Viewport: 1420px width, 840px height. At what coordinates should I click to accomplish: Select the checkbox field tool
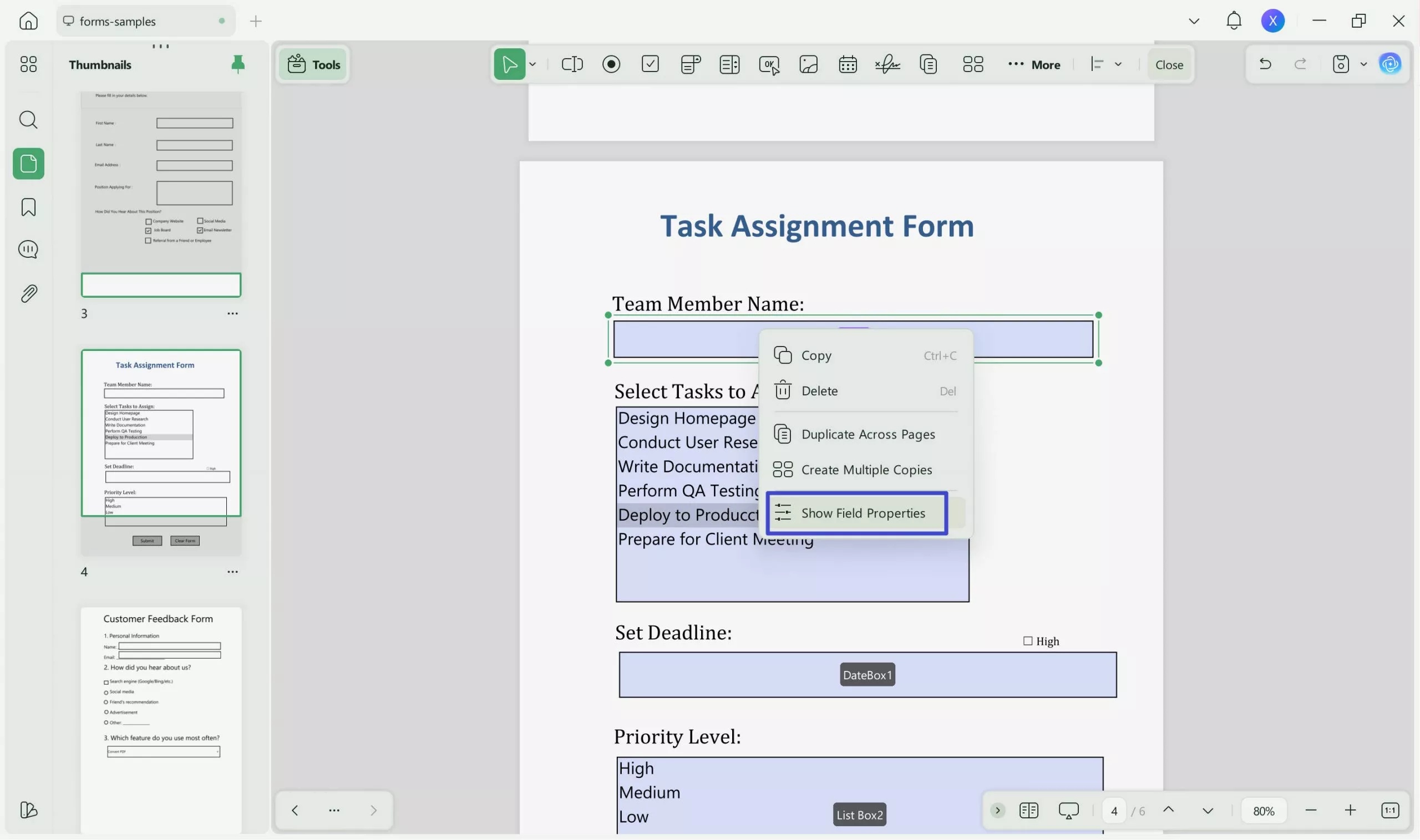650,64
